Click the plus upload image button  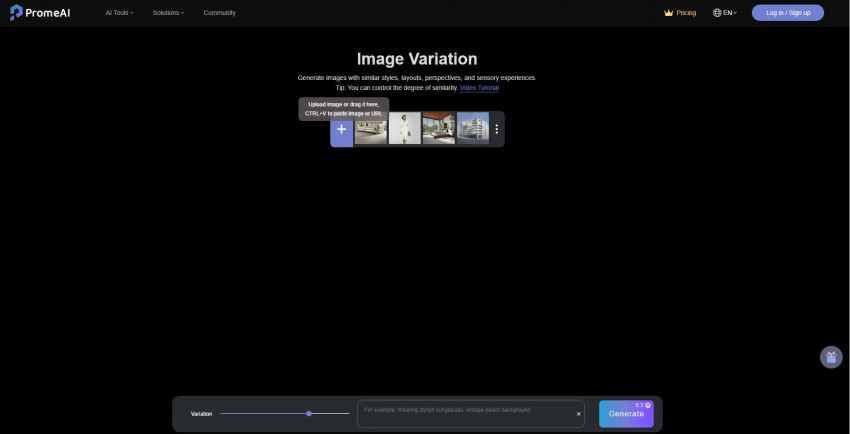[x=341, y=130]
